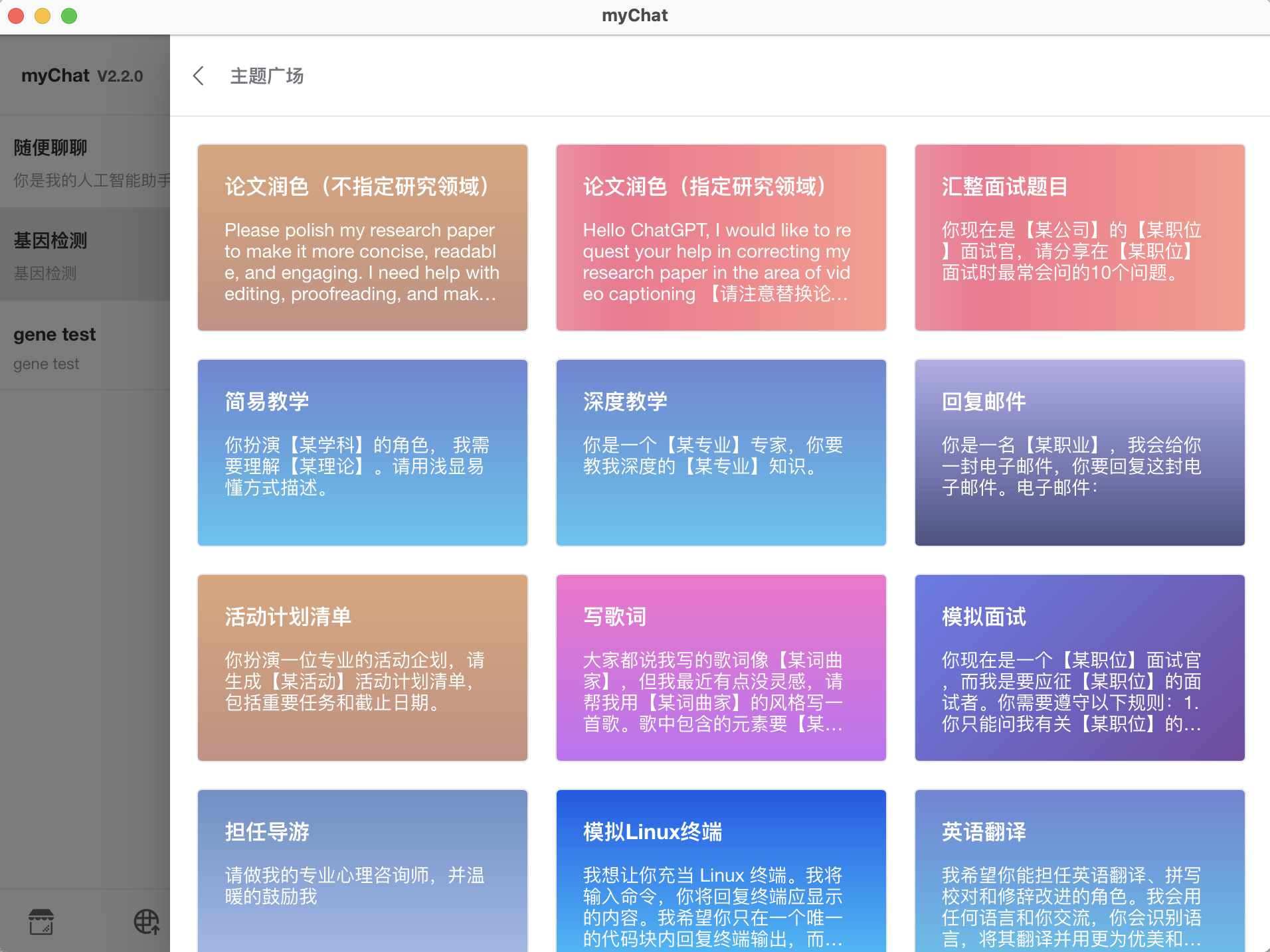This screenshot has width=1270, height=952.
Task: Select the 英语翻译 translation card
Action: point(1079,870)
